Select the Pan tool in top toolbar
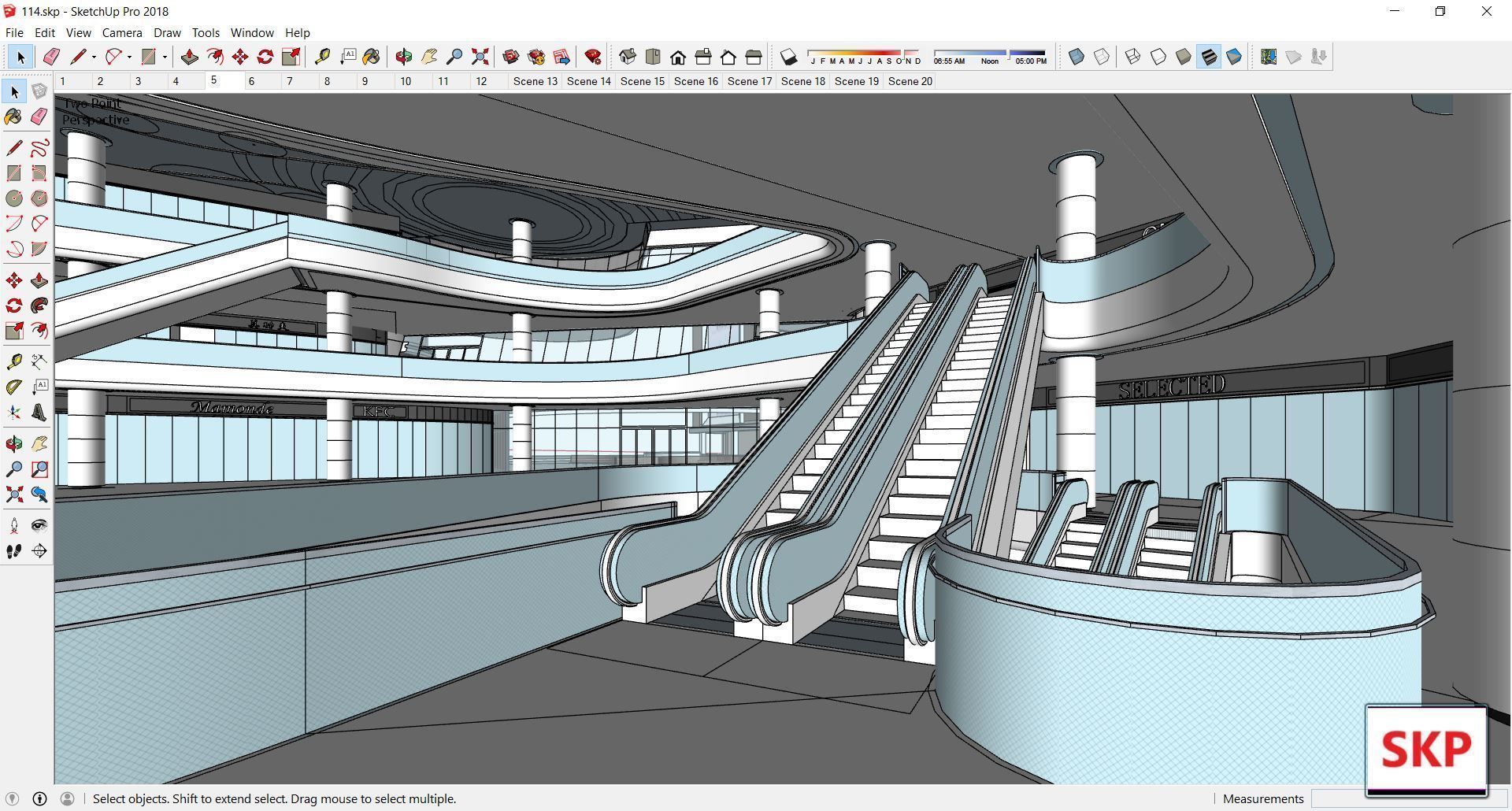1512x811 pixels. (x=429, y=57)
